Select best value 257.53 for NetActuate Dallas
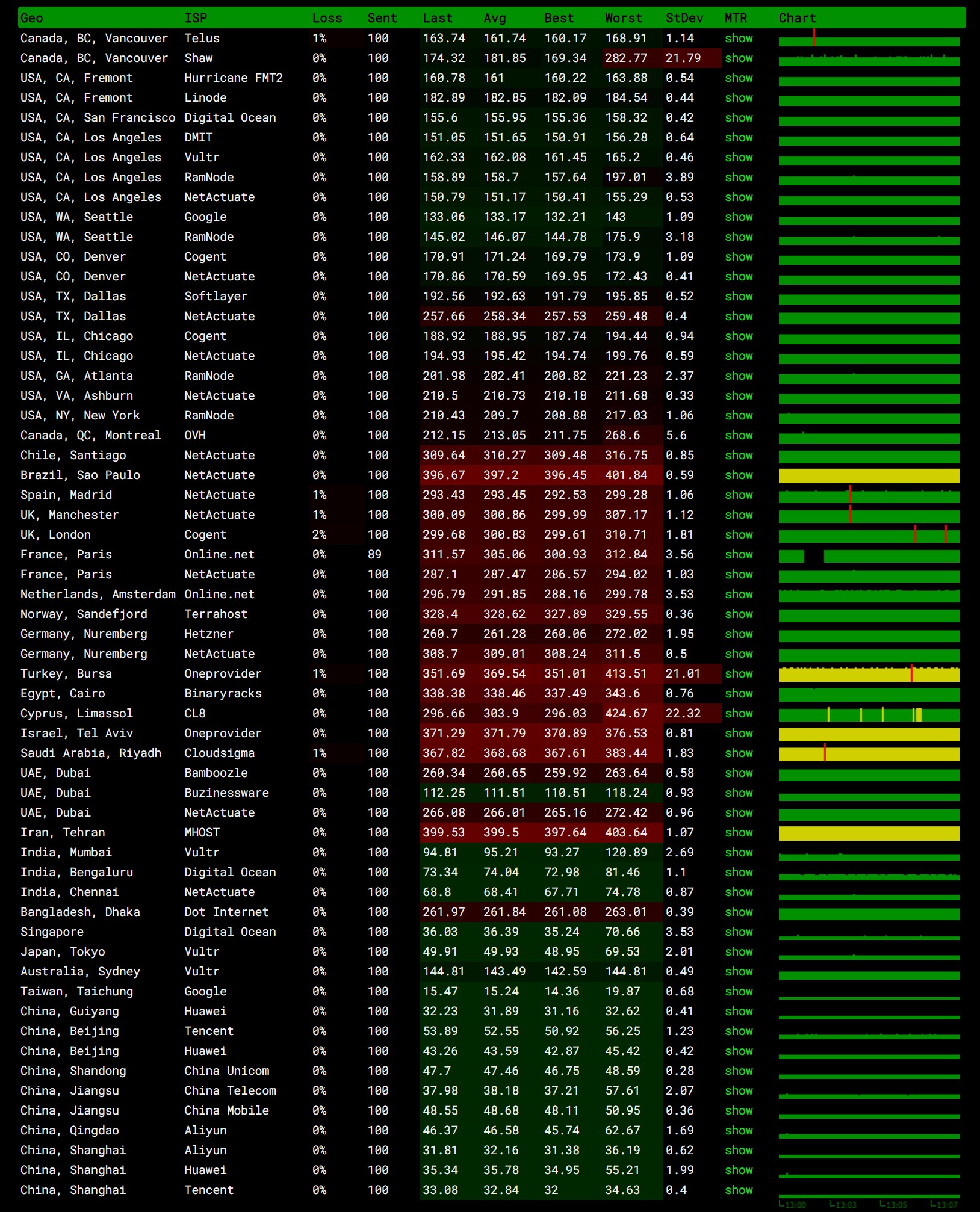This screenshot has width=980, height=1212. tap(565, 316)
